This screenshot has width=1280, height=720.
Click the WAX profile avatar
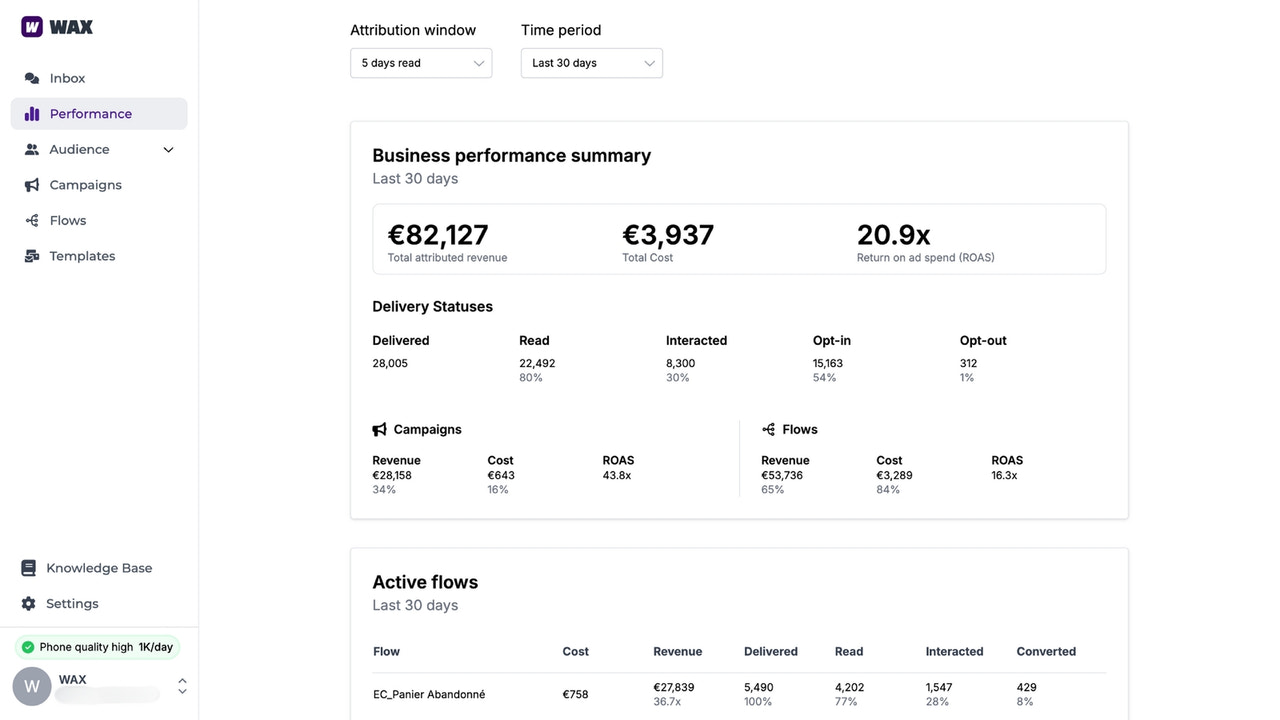[x=31, y=686]
